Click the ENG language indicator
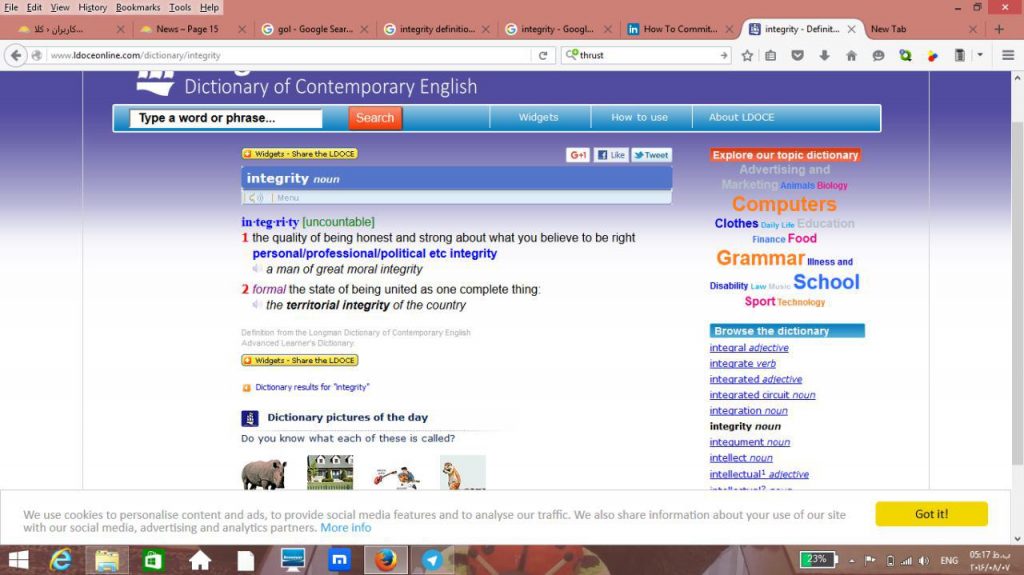 pyautogui.click(x=949, y=561)
